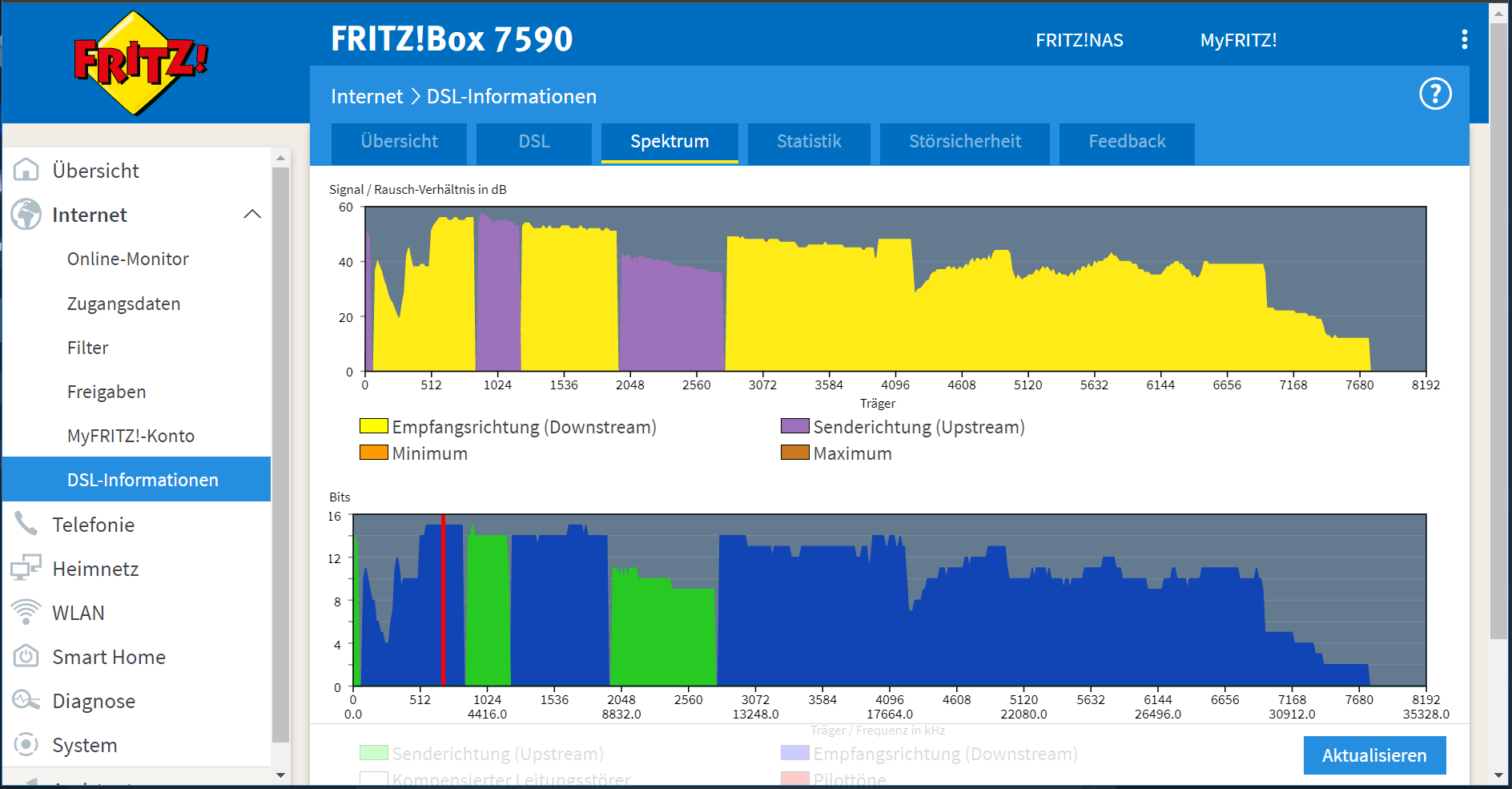Click the red pilot tone marker in Bits chart

coord(443,600)
